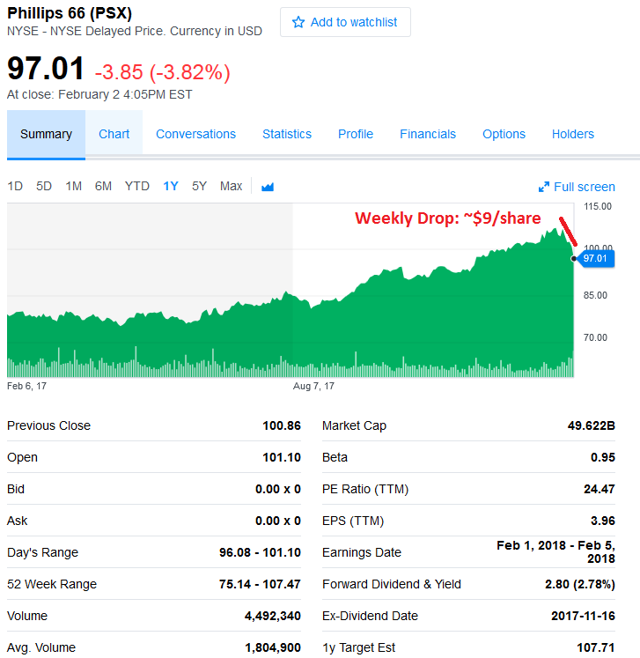Image resolution: width=640 pixels, height=658 pixels.
Task: Click the star icon beside Add to watchlist
Action: 298,22
